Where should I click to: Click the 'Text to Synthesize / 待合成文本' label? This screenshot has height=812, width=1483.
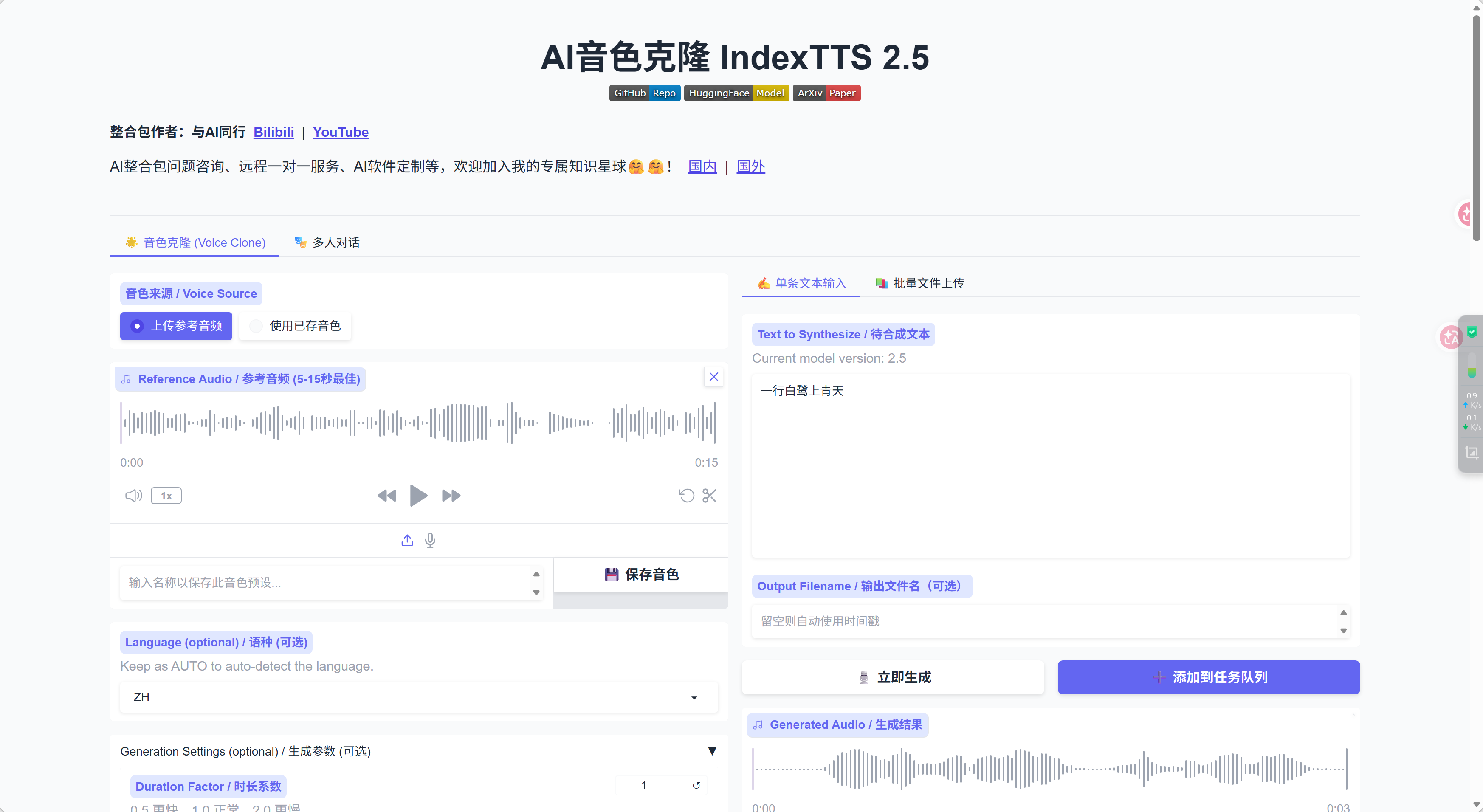[843, 335]
